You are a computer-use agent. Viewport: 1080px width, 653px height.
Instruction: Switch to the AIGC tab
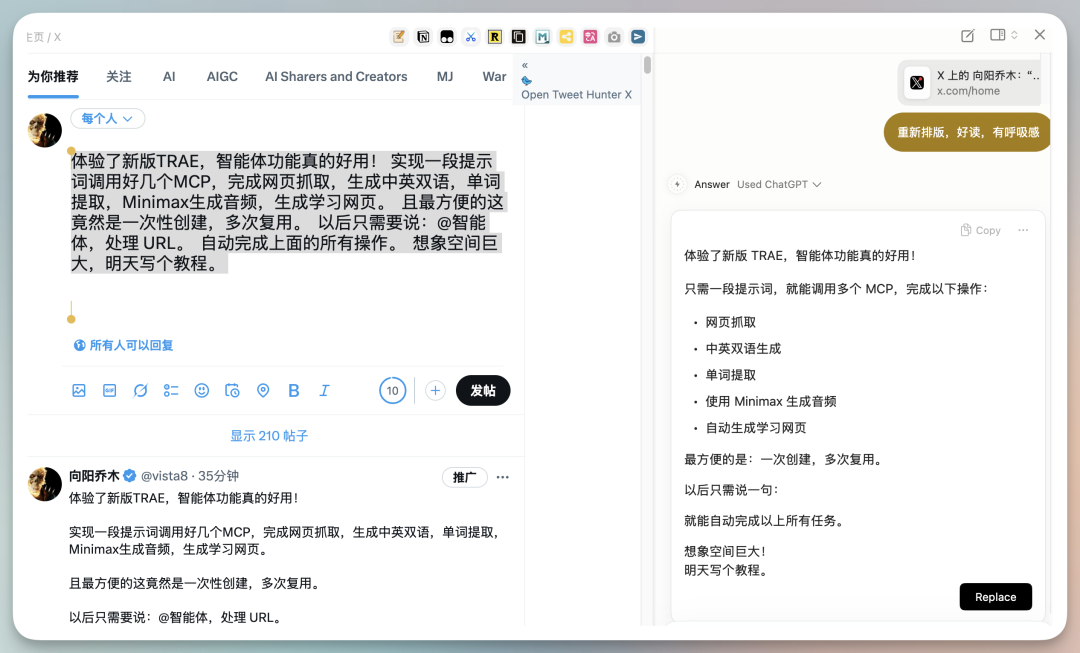(x=222, y=77)
